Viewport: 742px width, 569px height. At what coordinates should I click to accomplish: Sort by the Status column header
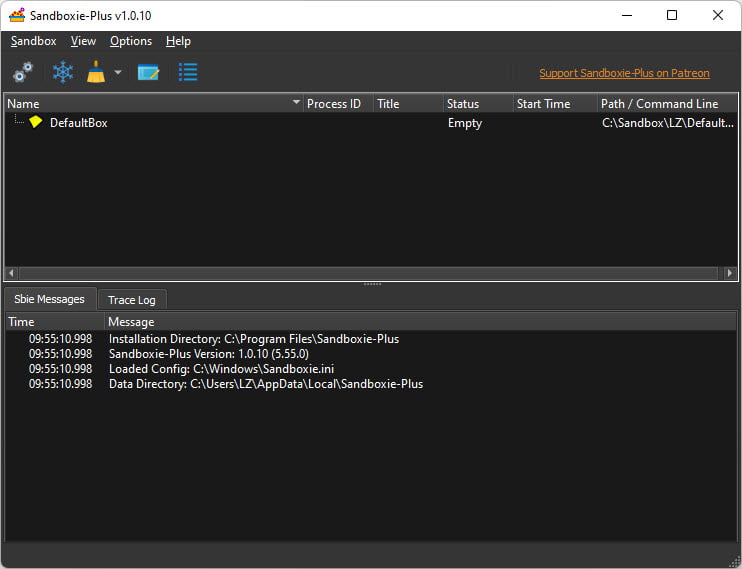(x=478, y=104)
